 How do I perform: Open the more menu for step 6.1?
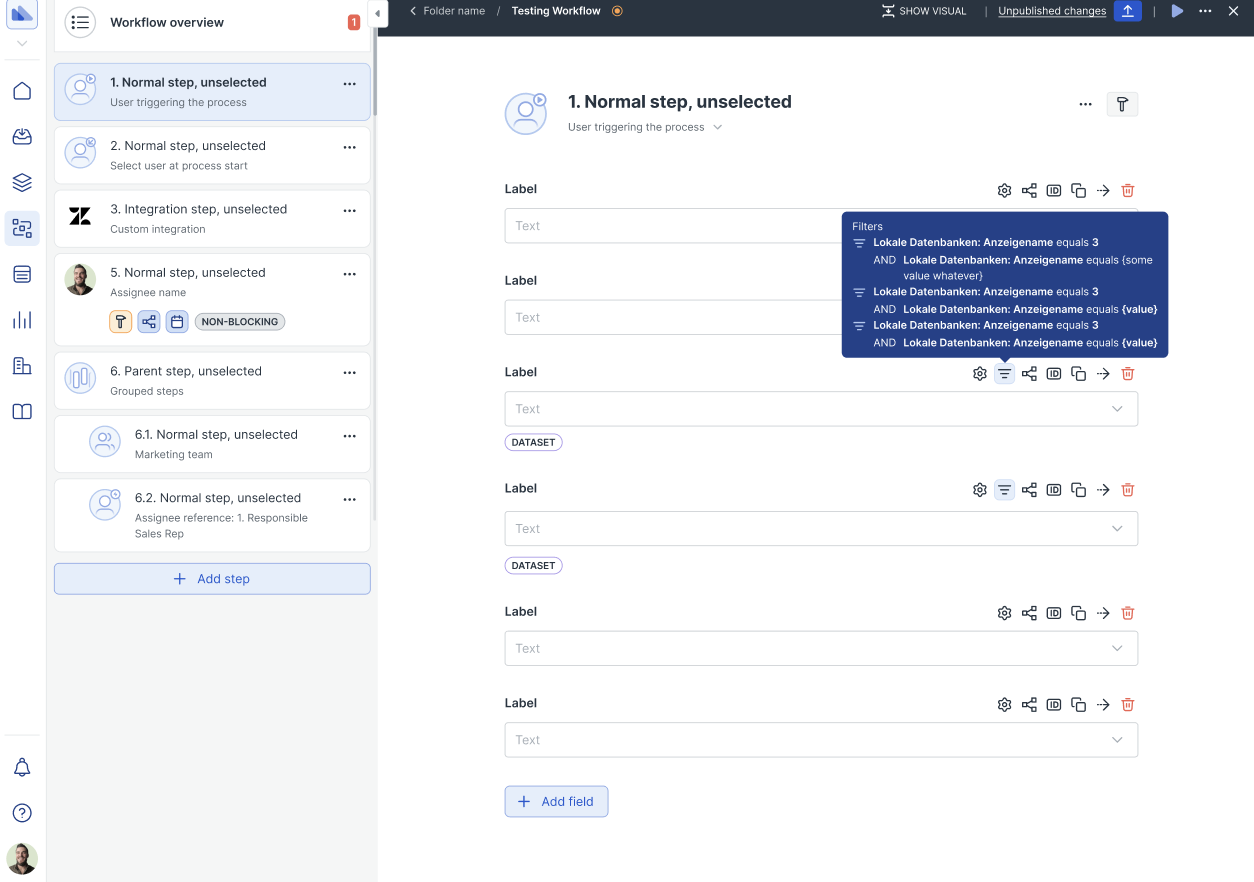click(x=350, y=436)
